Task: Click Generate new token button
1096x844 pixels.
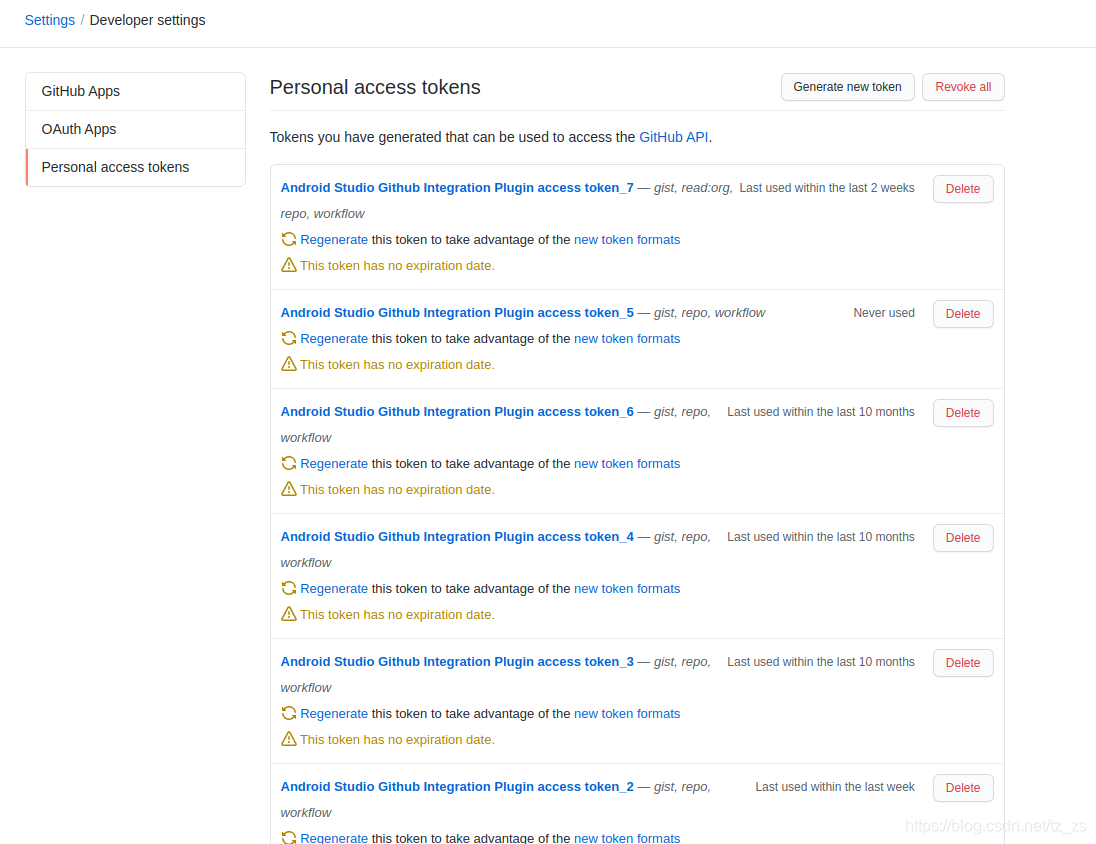Action: click(x=847, y=87)
